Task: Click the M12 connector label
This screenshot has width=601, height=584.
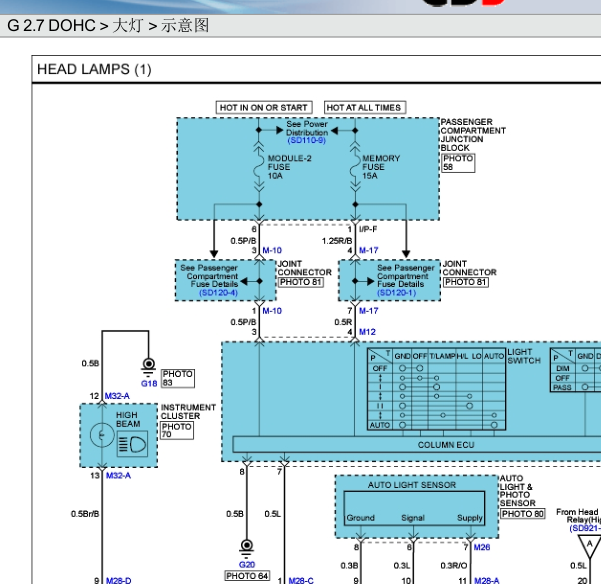Action: click(x=367, y=332)
